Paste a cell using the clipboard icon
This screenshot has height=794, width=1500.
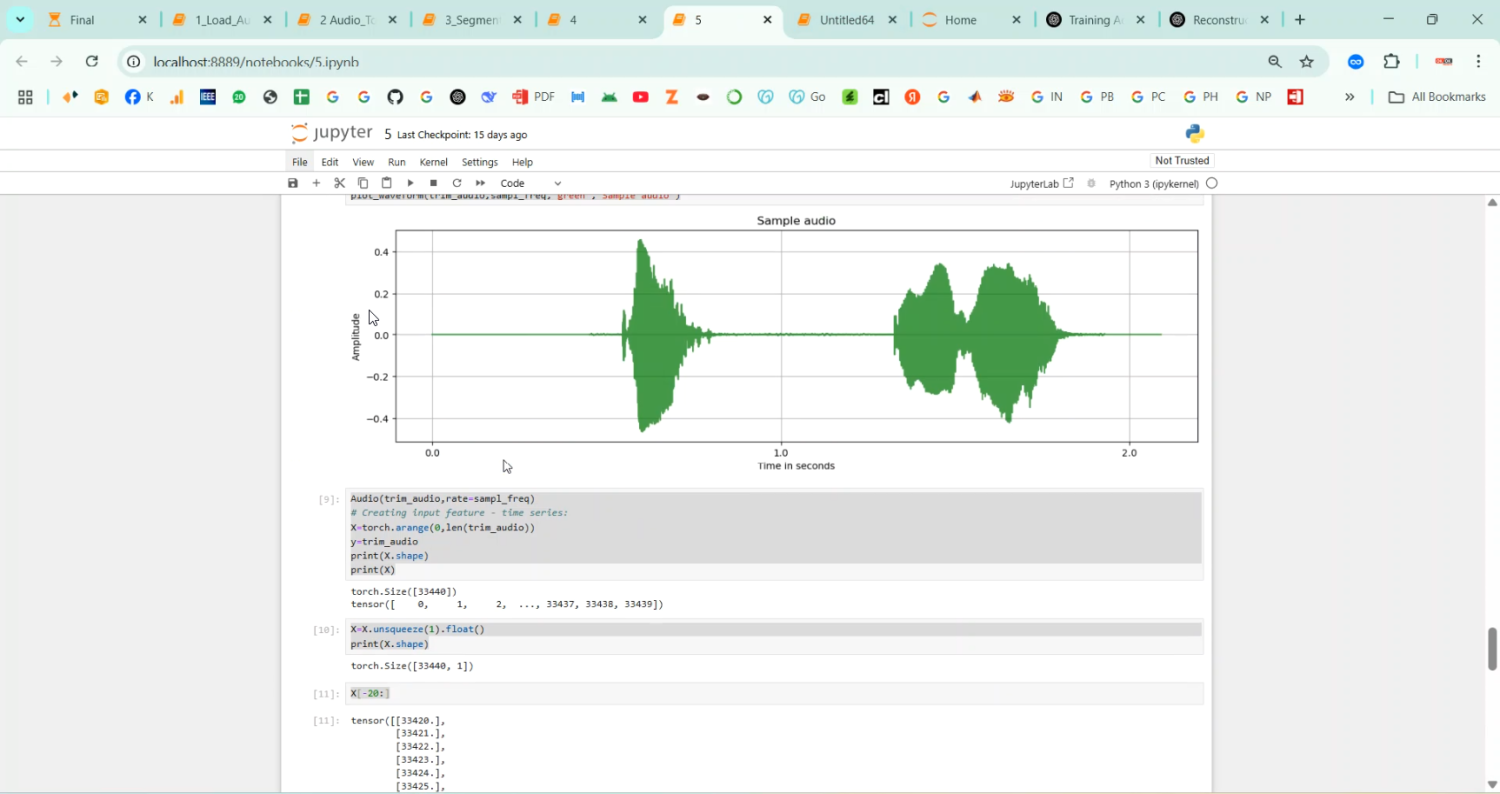coord(386,183)
